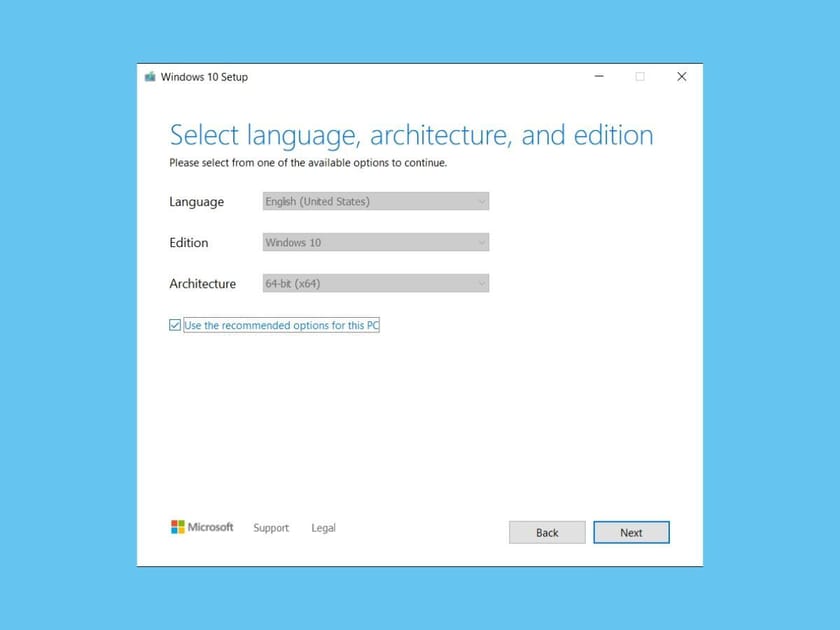Click the Legal link
840x630 pixels.
323,527
